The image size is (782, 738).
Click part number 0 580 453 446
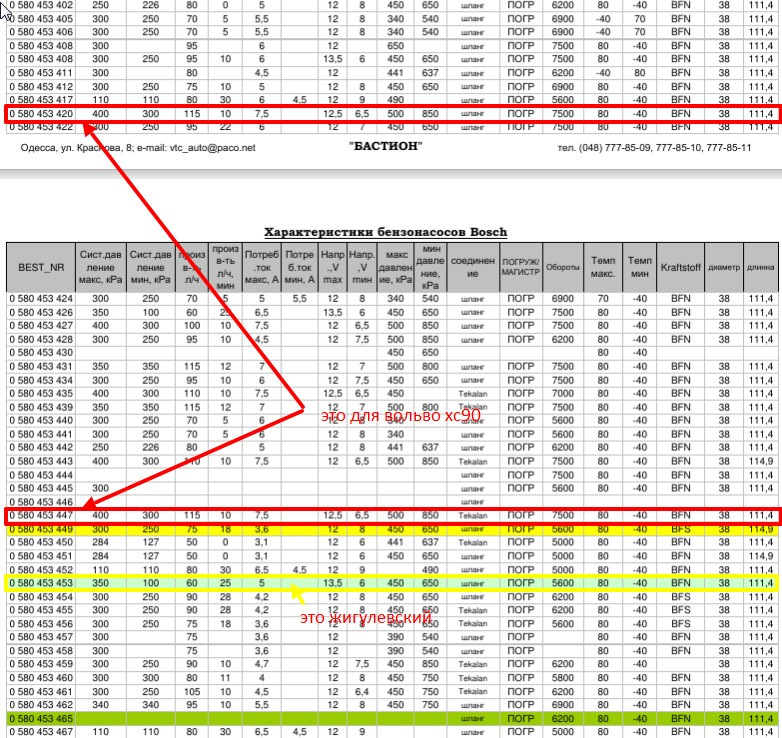41,502
